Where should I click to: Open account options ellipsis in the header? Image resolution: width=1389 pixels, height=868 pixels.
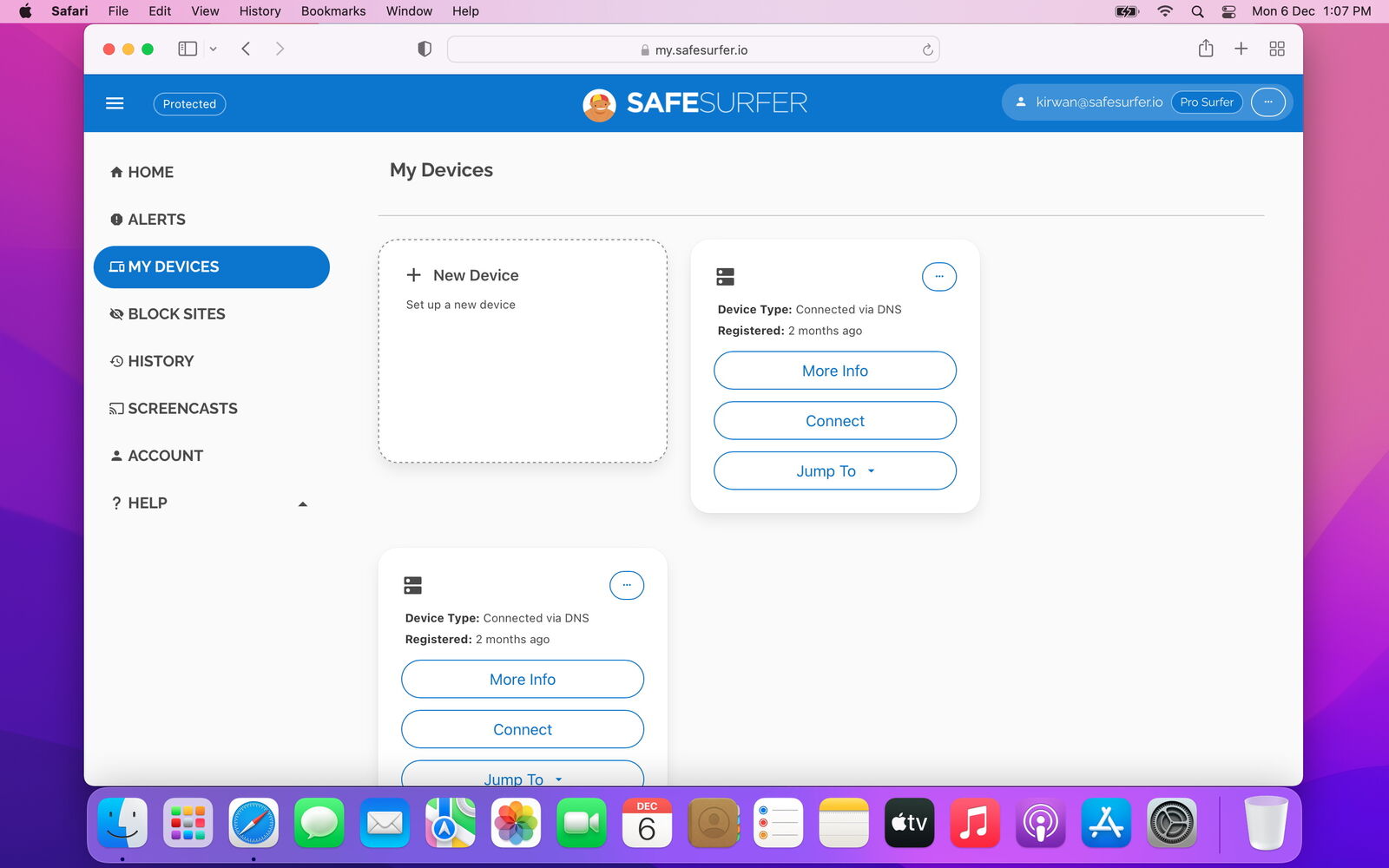(x=1268, y=102)
